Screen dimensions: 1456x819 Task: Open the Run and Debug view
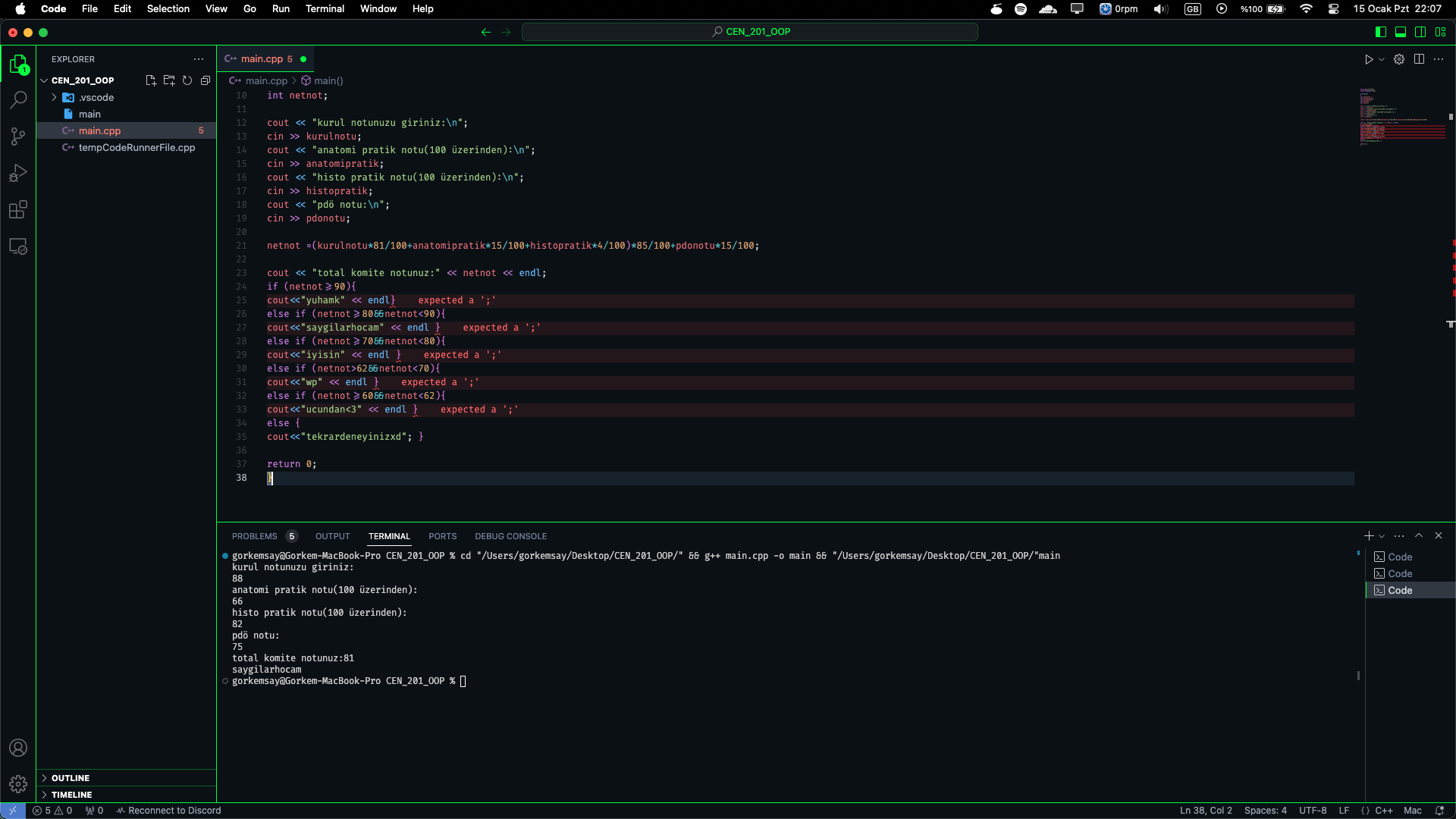18,174
